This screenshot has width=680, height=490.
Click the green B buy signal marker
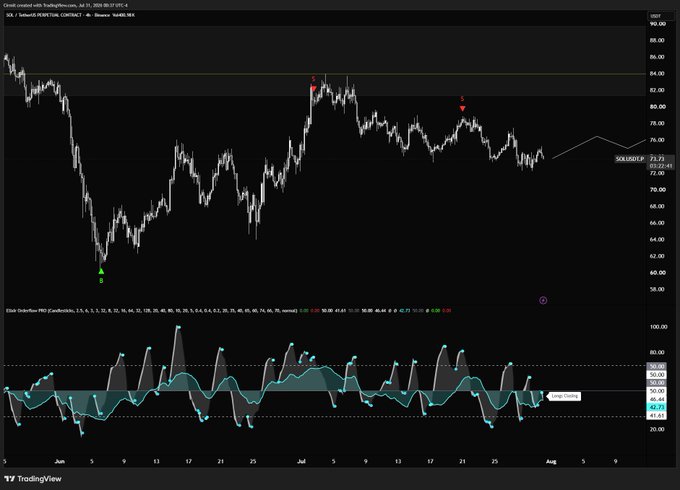pyautogui.click(x=101, y=275)
